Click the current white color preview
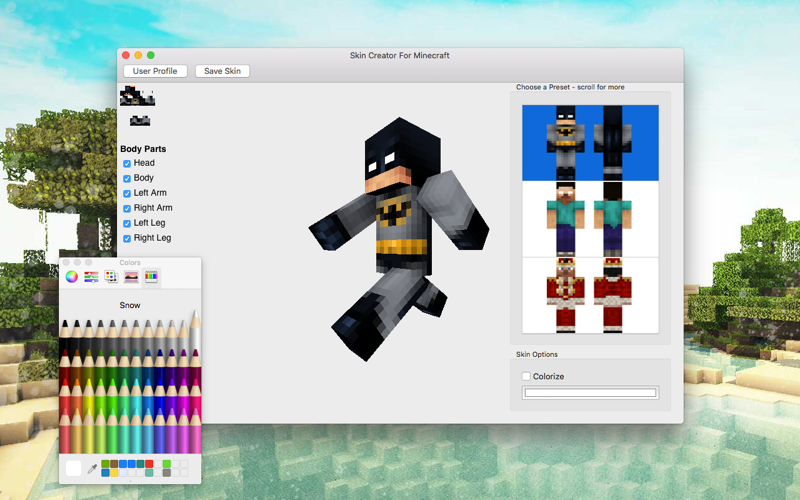 [73, 468]
